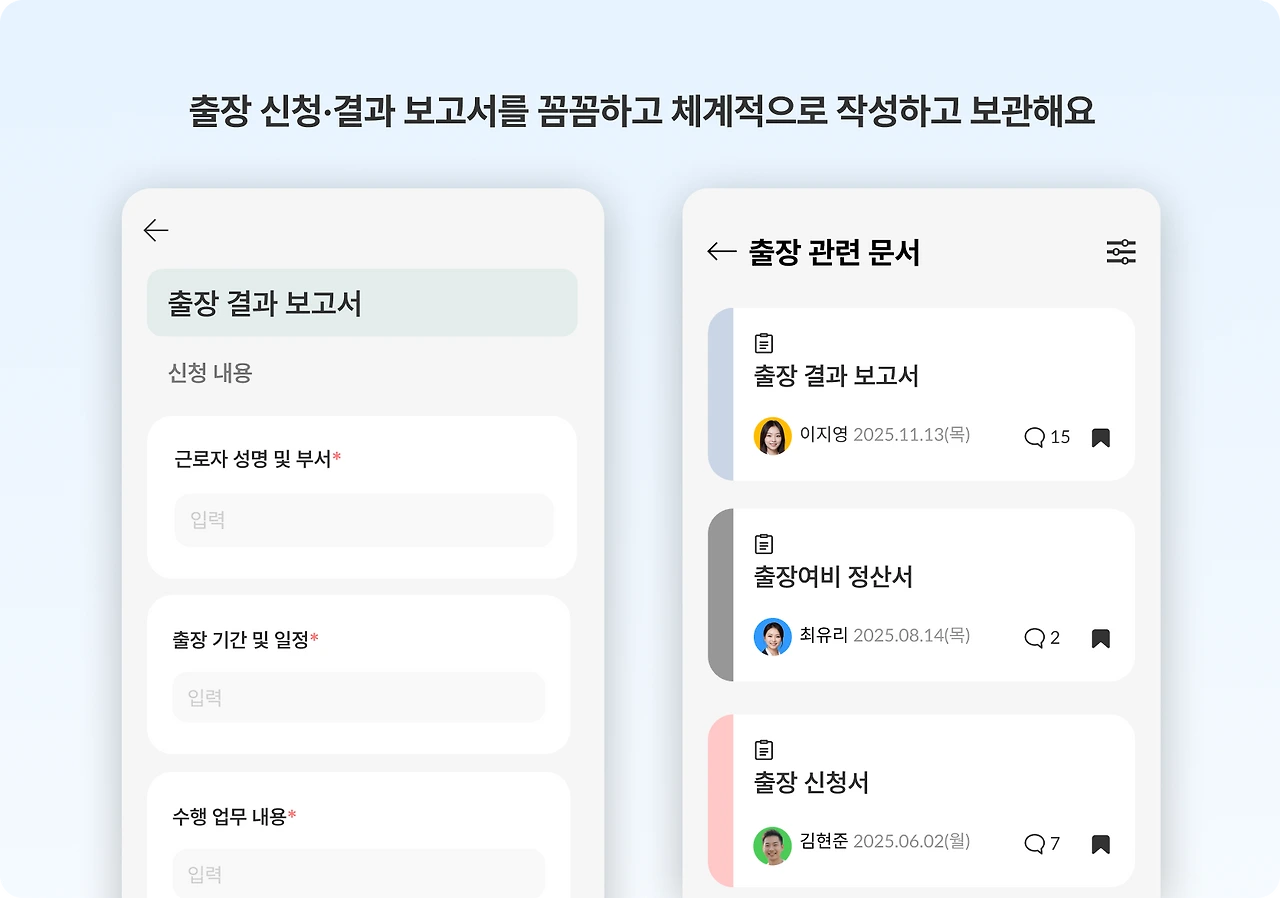Open 이지영 profile avatar
Screen dimensions: 1280x898
pos(772,436)
